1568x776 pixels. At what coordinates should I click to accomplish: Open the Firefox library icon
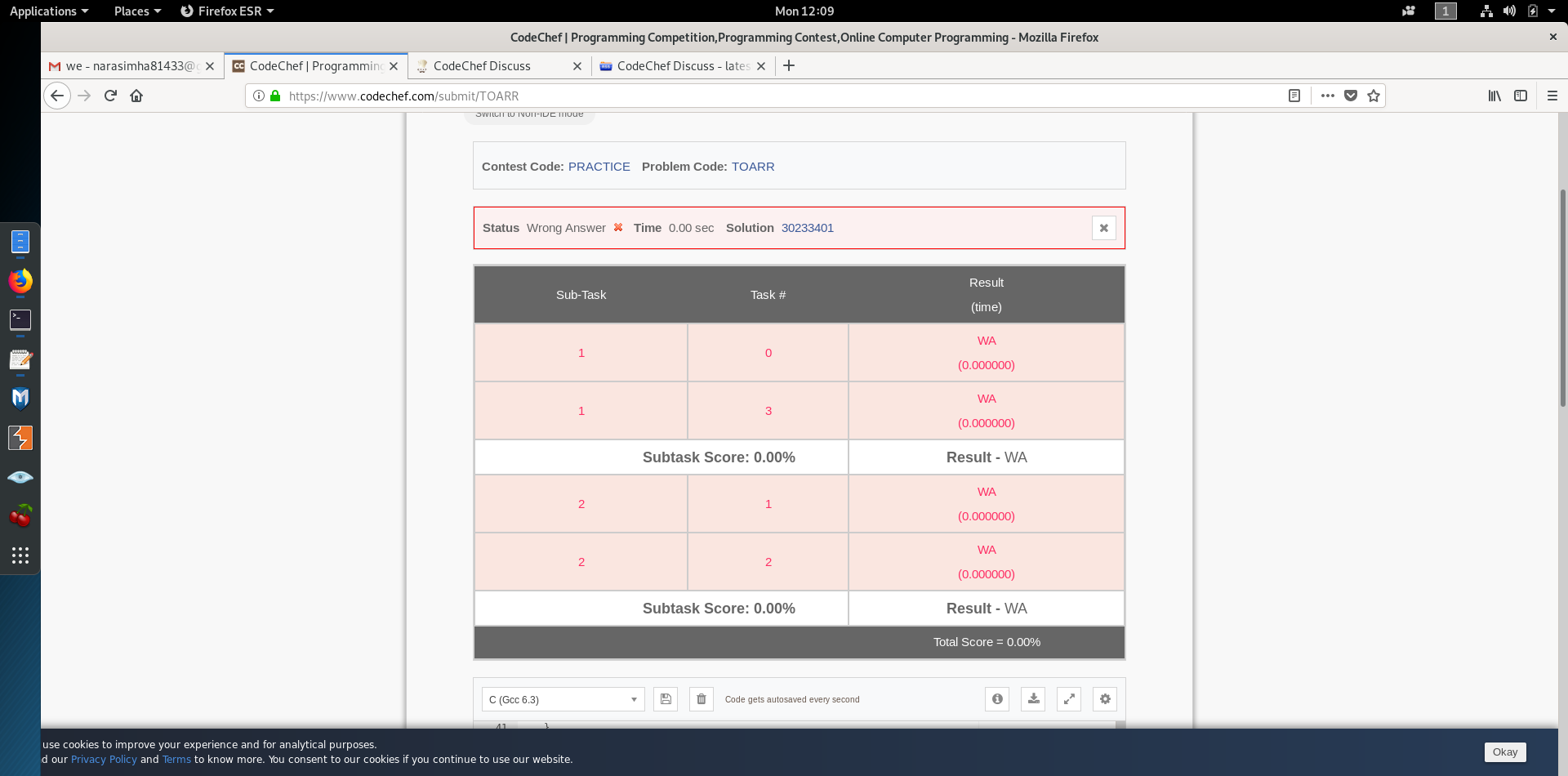[x=1494, y=96]
